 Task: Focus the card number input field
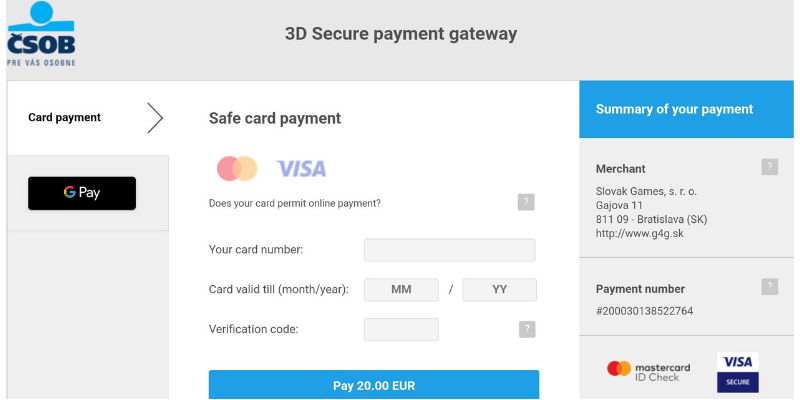pyautogui.click(x=449, y=250)
